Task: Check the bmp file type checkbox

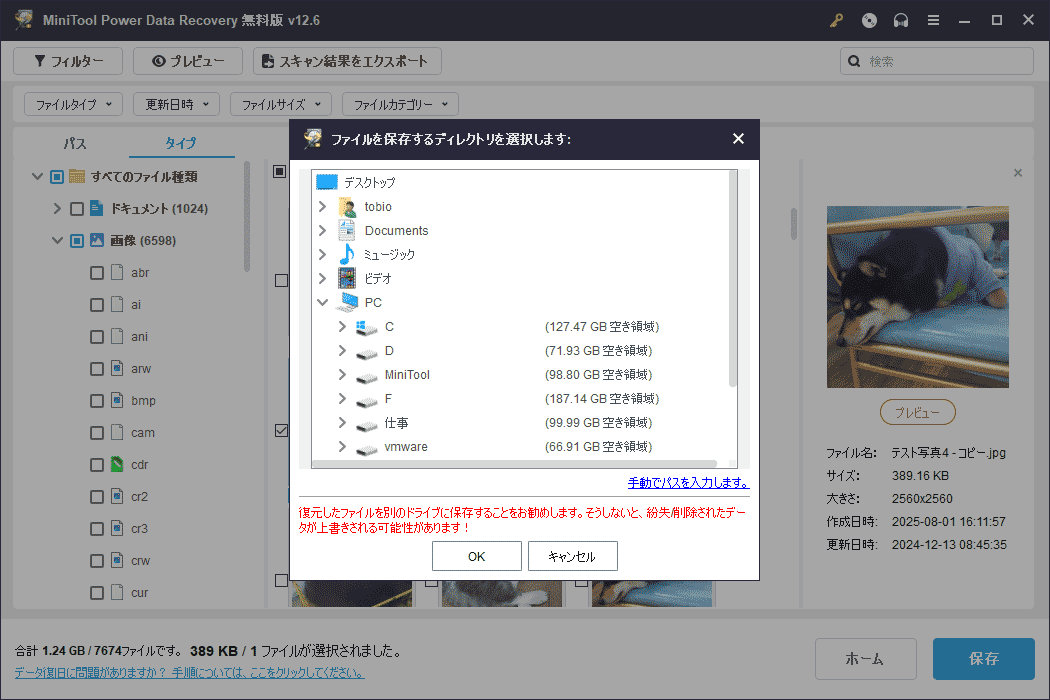Action: [x=96, y=400]
